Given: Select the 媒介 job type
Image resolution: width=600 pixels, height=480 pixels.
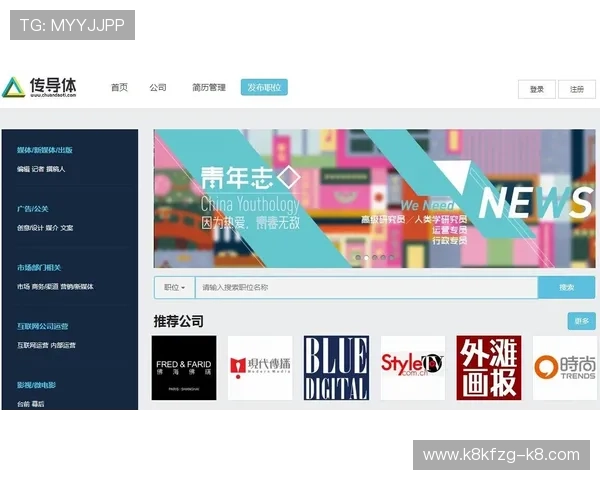Looking at the screenshot, I should (52, 228).
